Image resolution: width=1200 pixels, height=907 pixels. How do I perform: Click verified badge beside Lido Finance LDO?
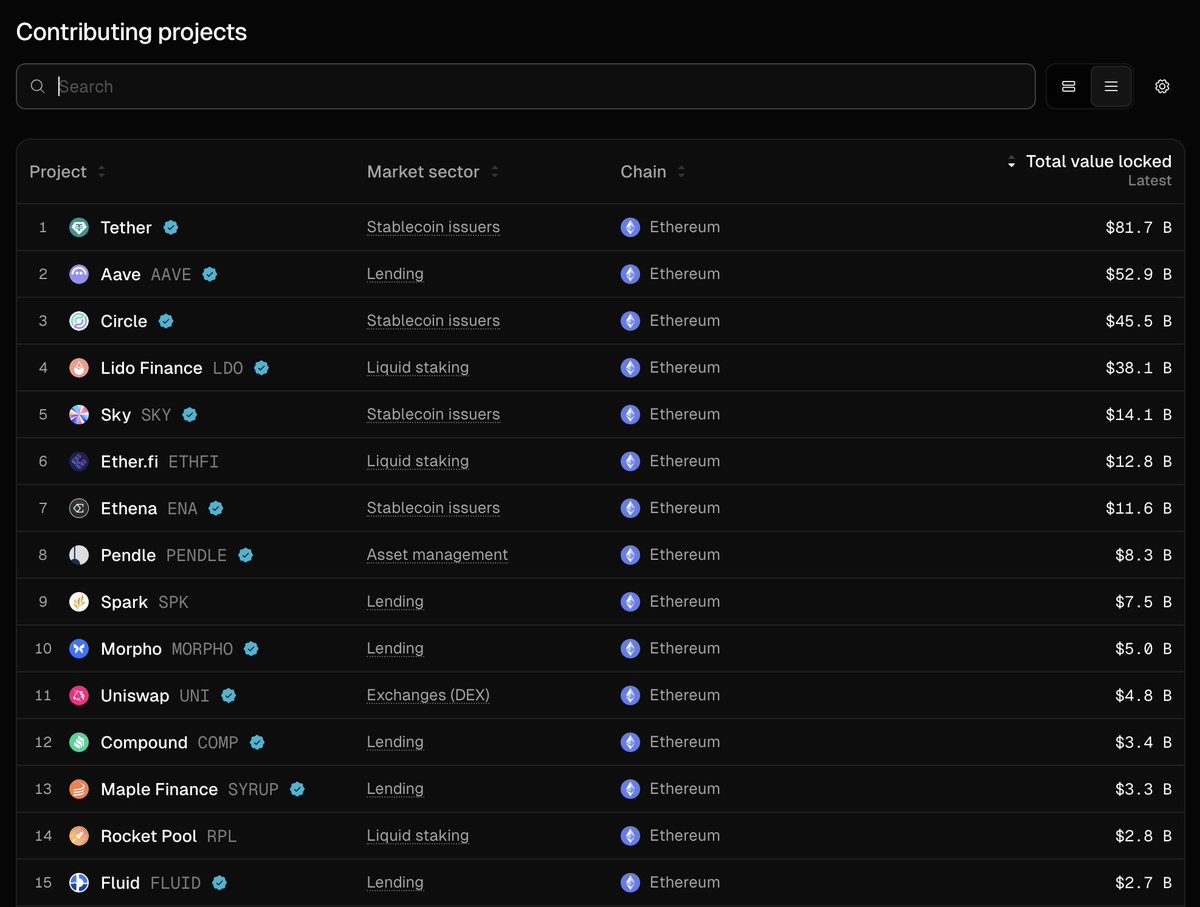pos(261,368)
